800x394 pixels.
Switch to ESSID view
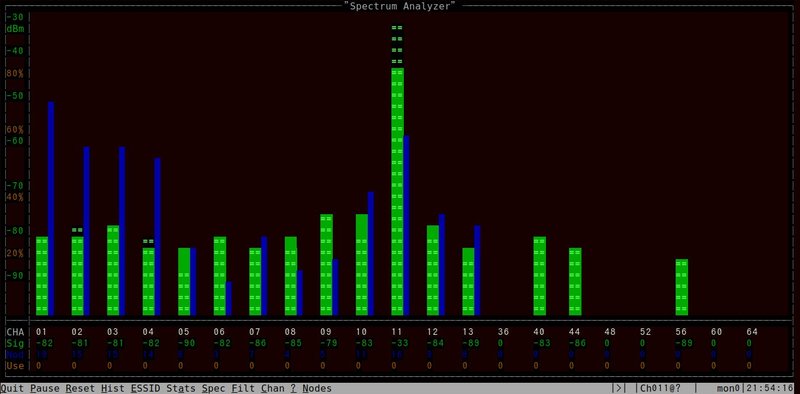146,388
